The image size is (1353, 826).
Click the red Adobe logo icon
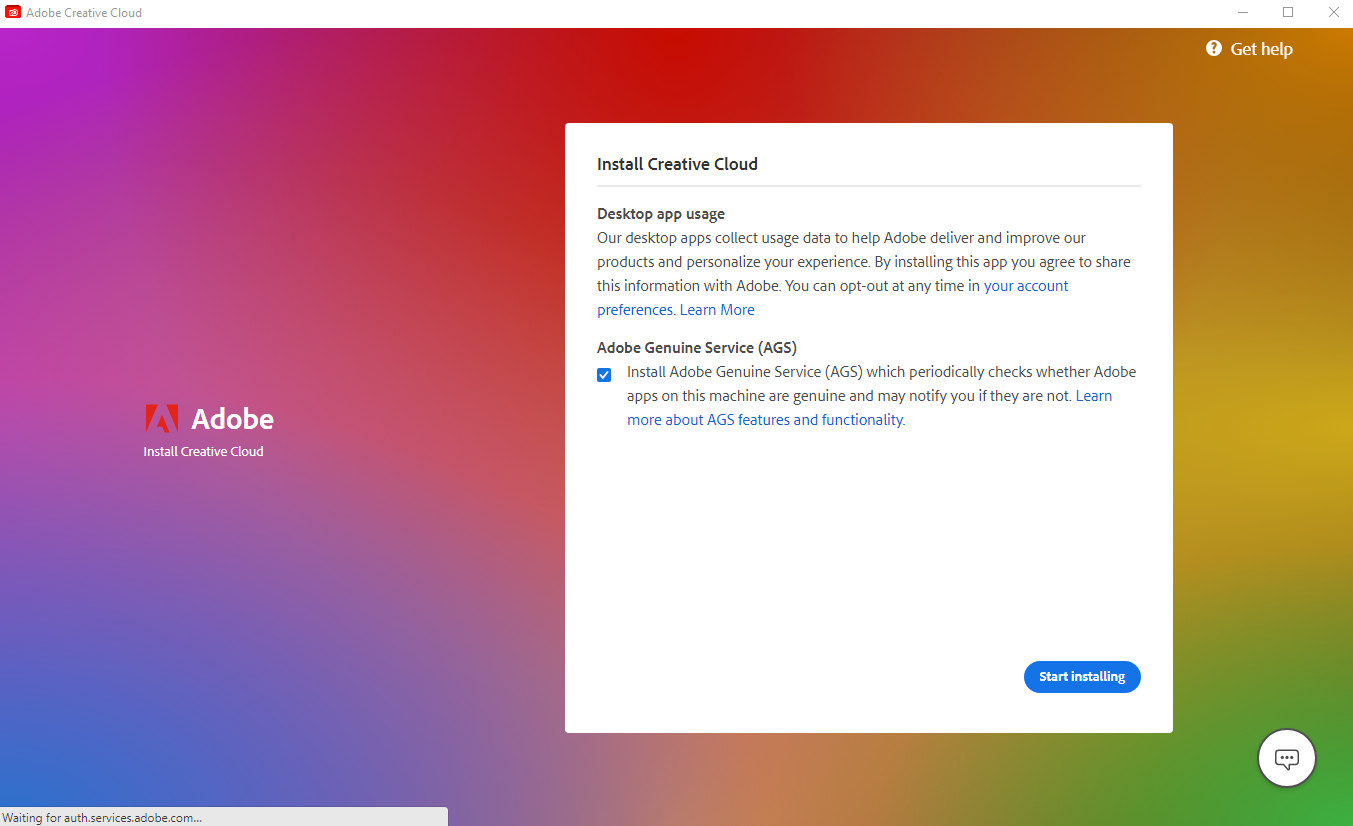161,418
